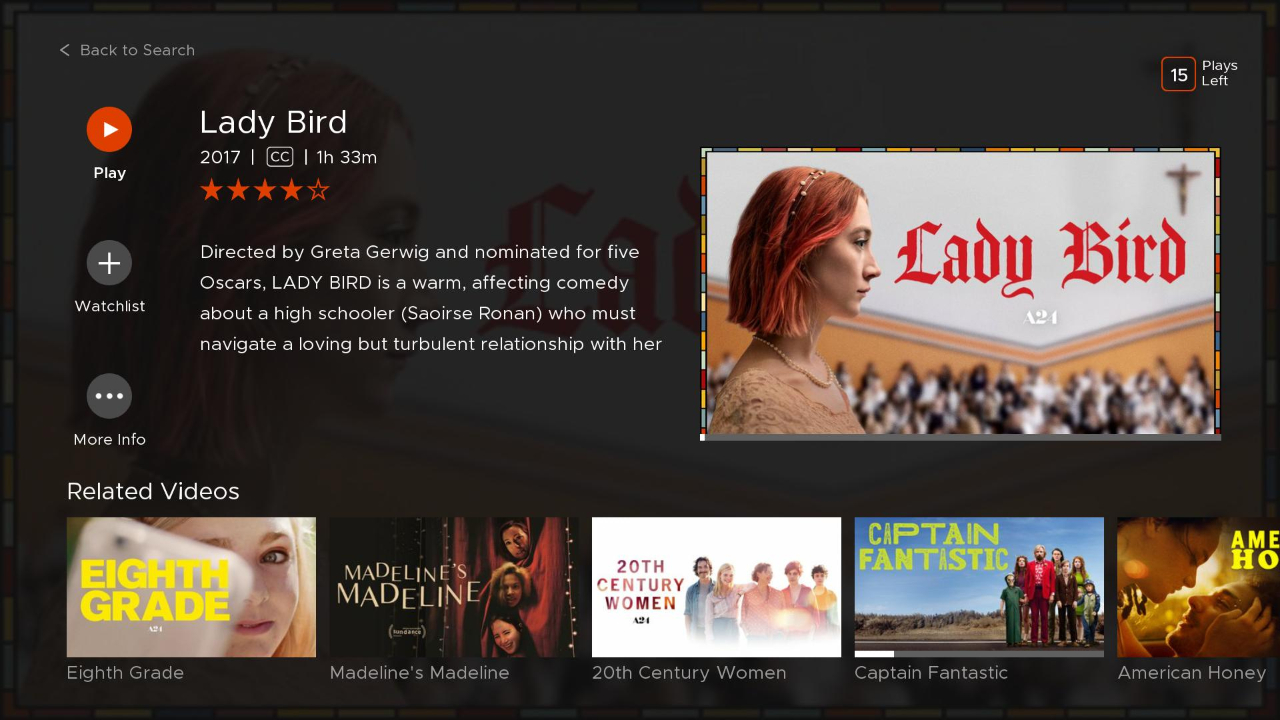Open the Lady Bird preview poster

click(960, 291)
